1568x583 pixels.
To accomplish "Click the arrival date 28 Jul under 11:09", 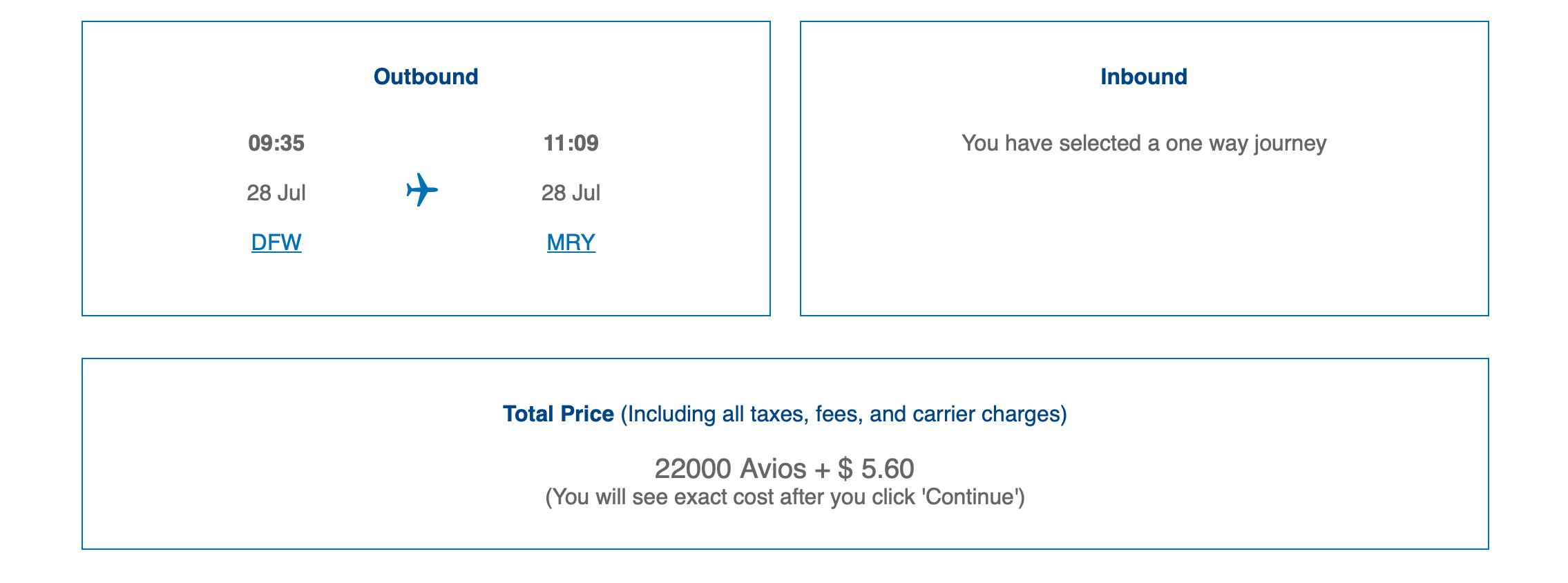I will 571,193.
